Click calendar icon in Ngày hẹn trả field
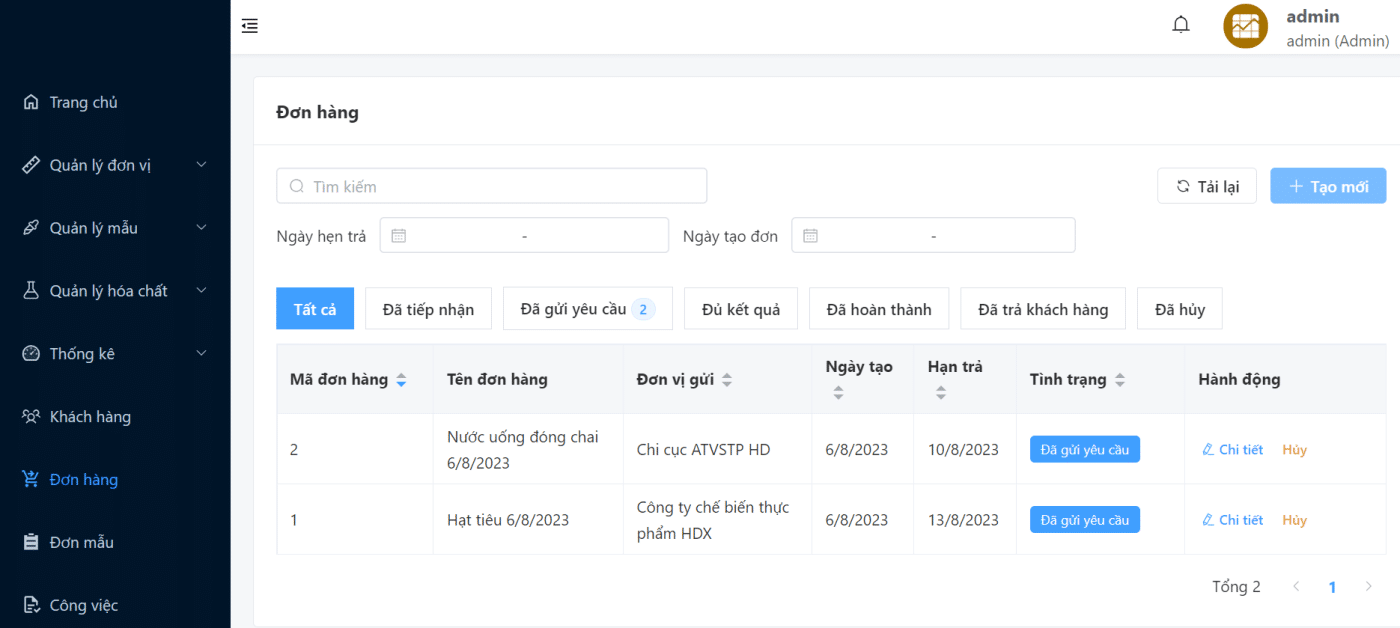This screenshot has height=628, width=1400. 399,236
